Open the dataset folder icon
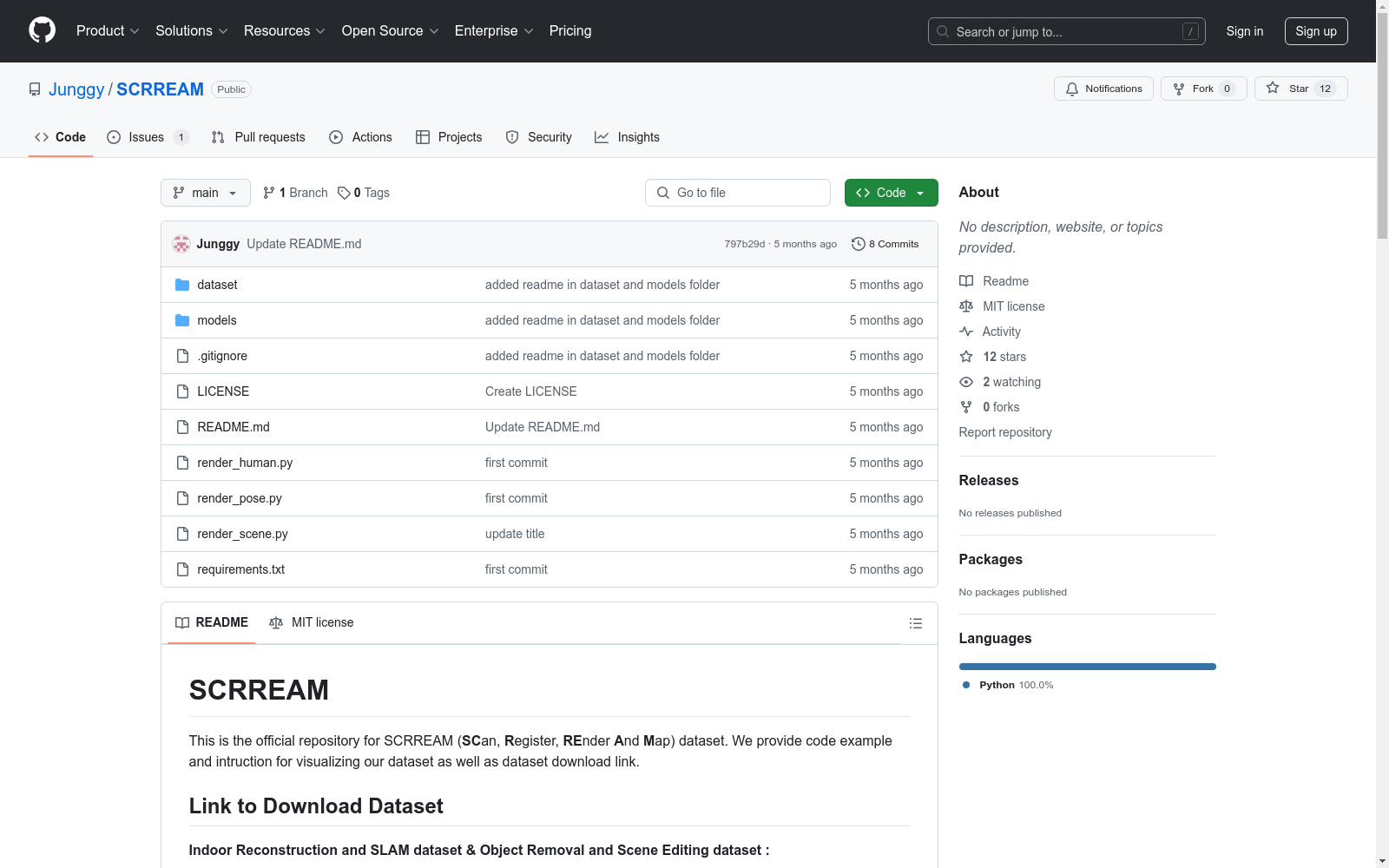1389x868 pixels. 182,285
